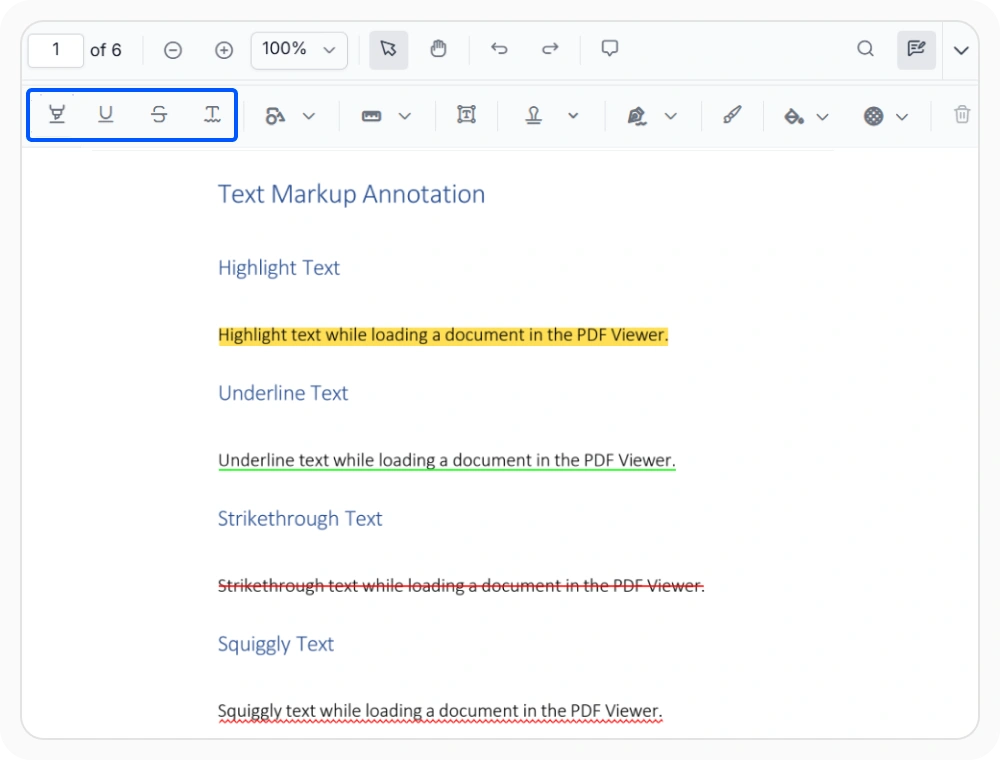Open the fill color dropdown arrow

[823, 117]
